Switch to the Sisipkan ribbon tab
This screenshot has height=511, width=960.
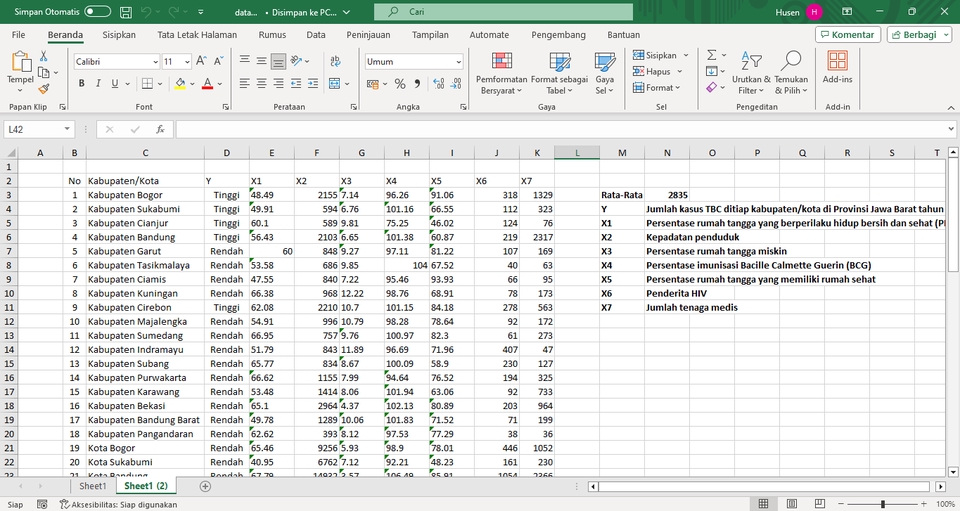[119, 35]
